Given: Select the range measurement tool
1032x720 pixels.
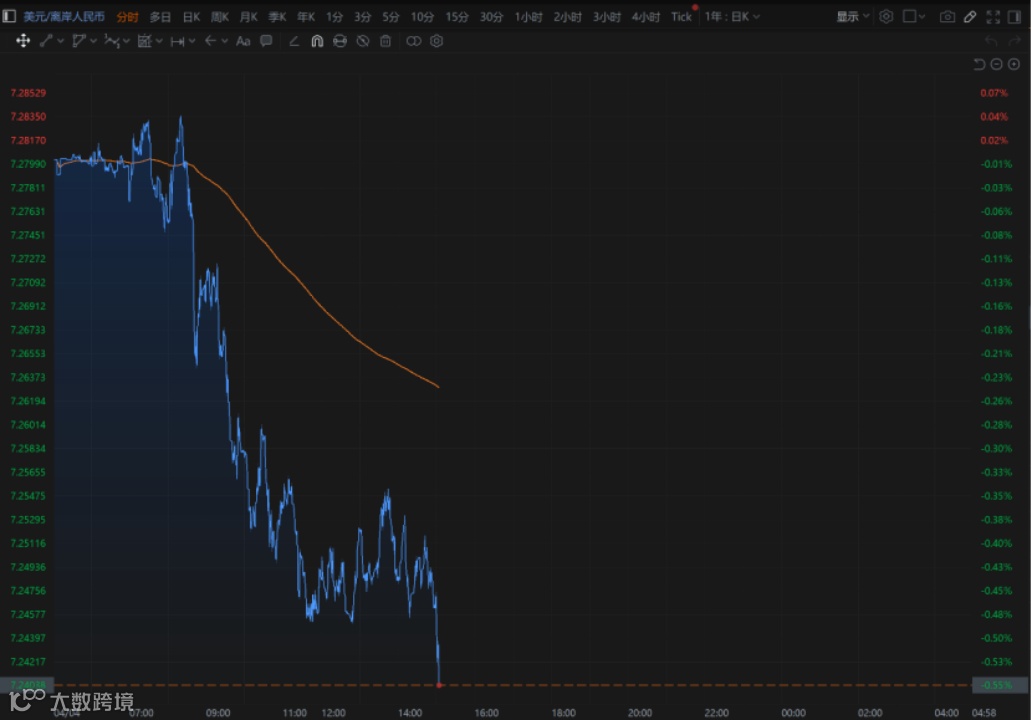Looking at the screenshot, I should coord(177,41).
